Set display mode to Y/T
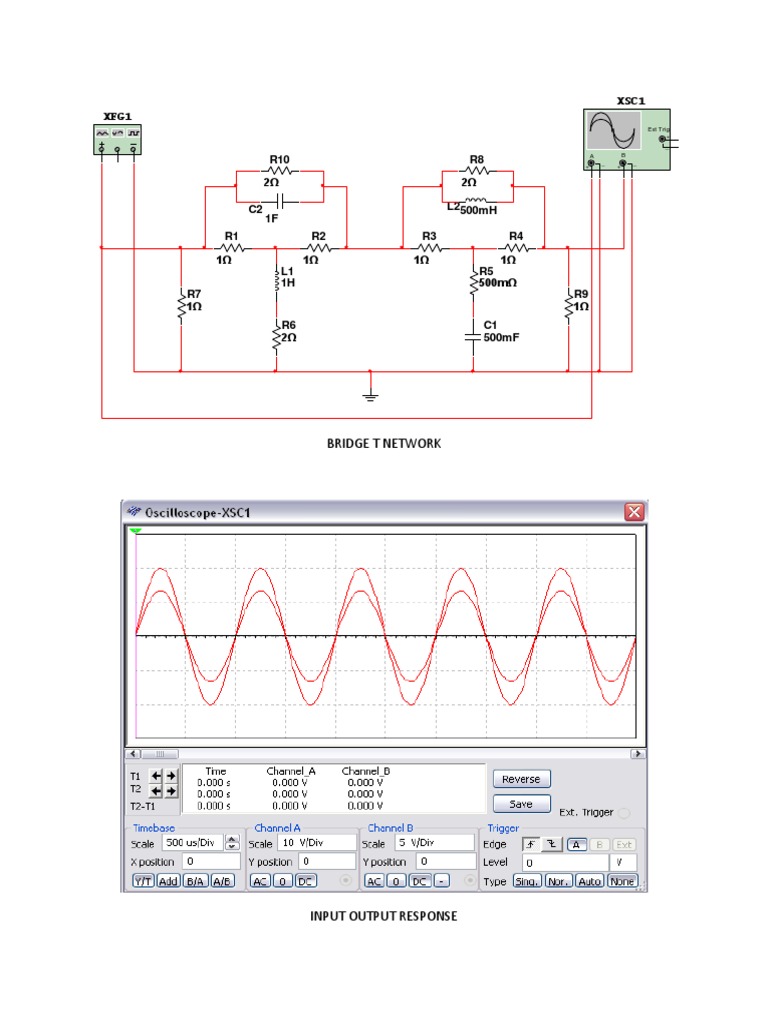The image size is (768, 1024). (x=143, y=881)
